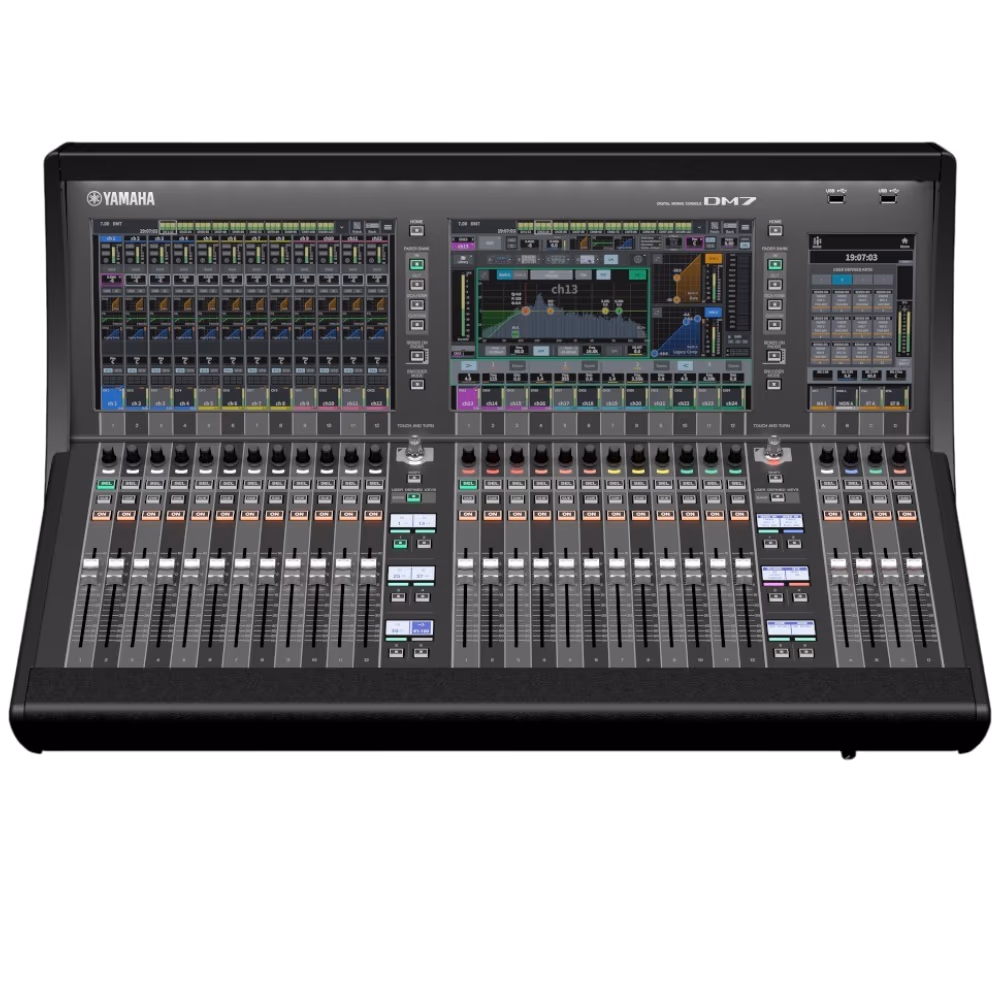Toggle the green SEL key on left strip 1

pos(105,485)
